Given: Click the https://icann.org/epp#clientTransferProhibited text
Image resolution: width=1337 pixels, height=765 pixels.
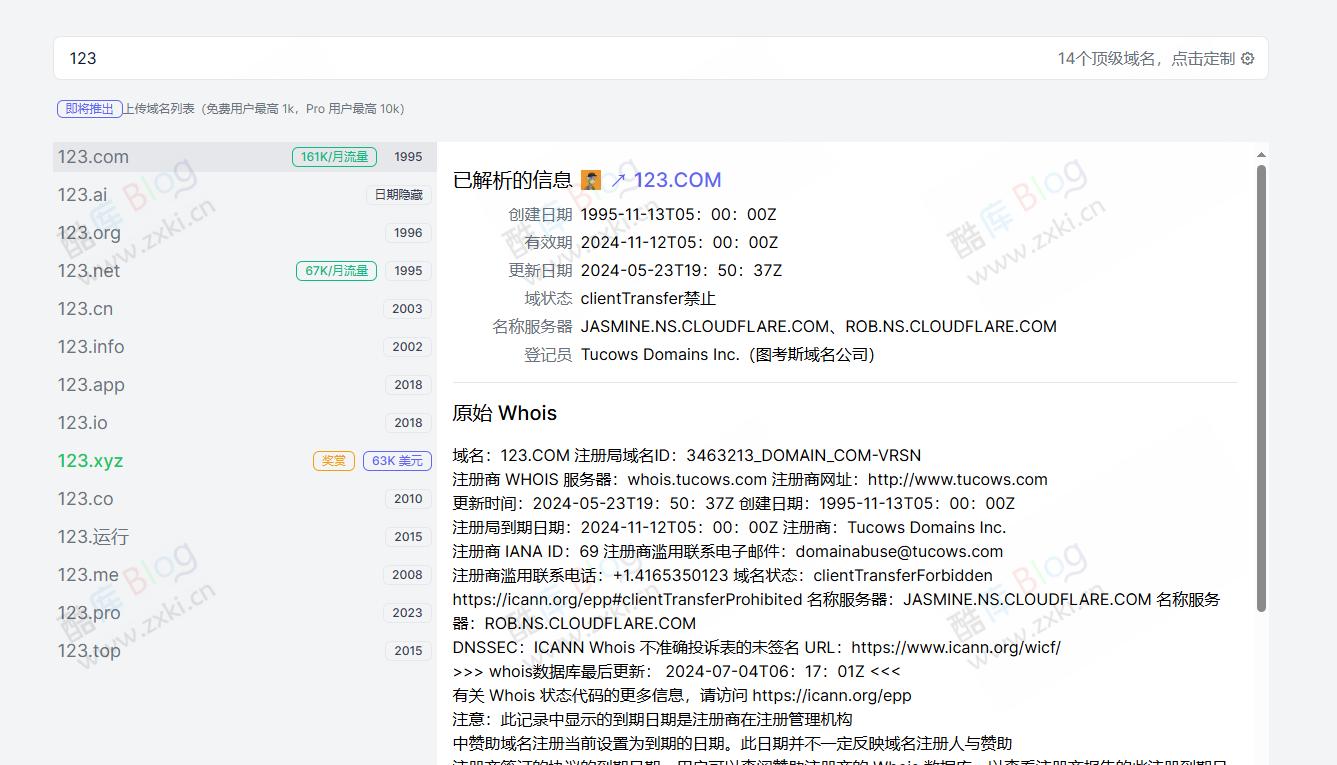Looking at the screenshot, I should click(627, 599).
